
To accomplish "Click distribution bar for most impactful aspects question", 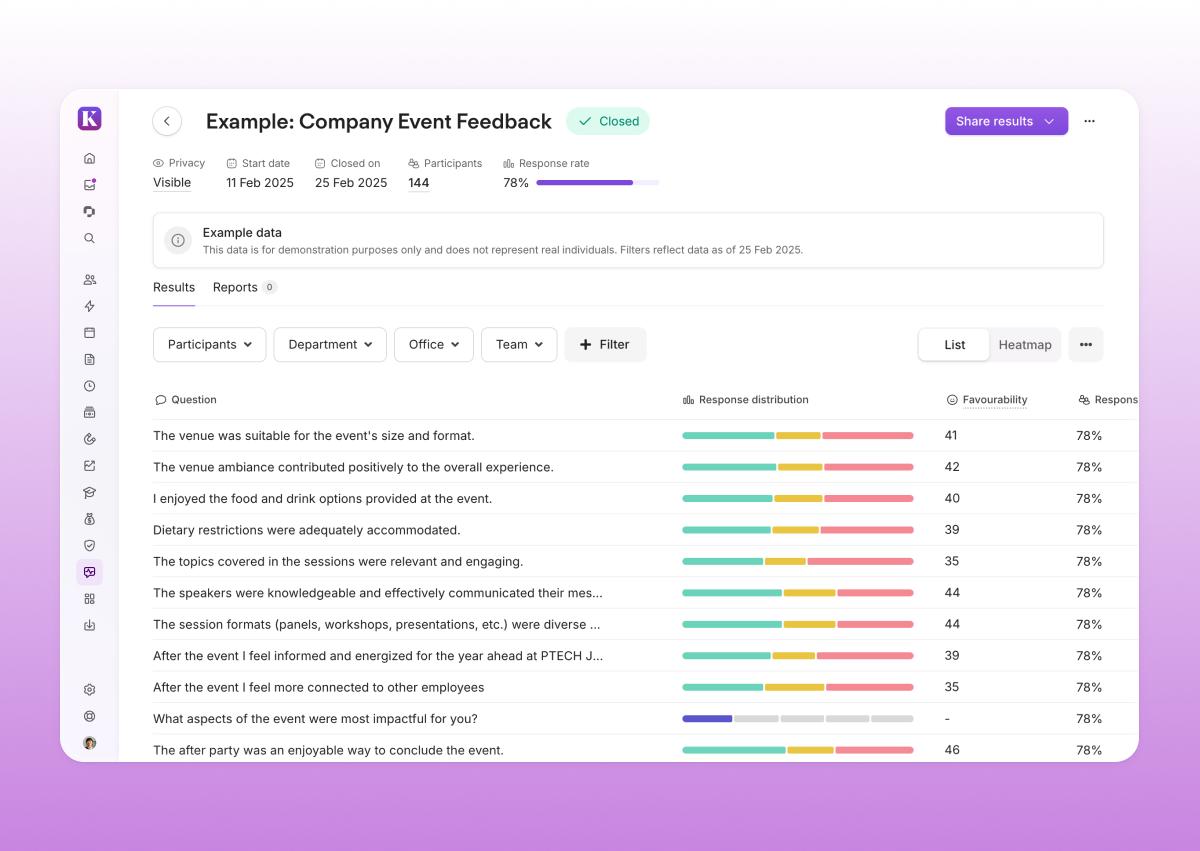I will click(798, 719).
